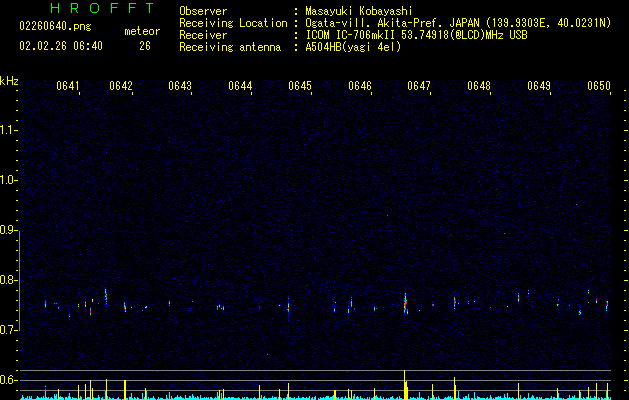
Task: Click the 0641 time marker
Action: (68, 86)
